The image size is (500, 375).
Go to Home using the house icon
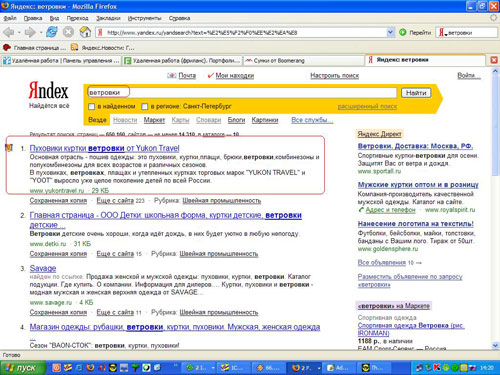click(x=85, y=32)
